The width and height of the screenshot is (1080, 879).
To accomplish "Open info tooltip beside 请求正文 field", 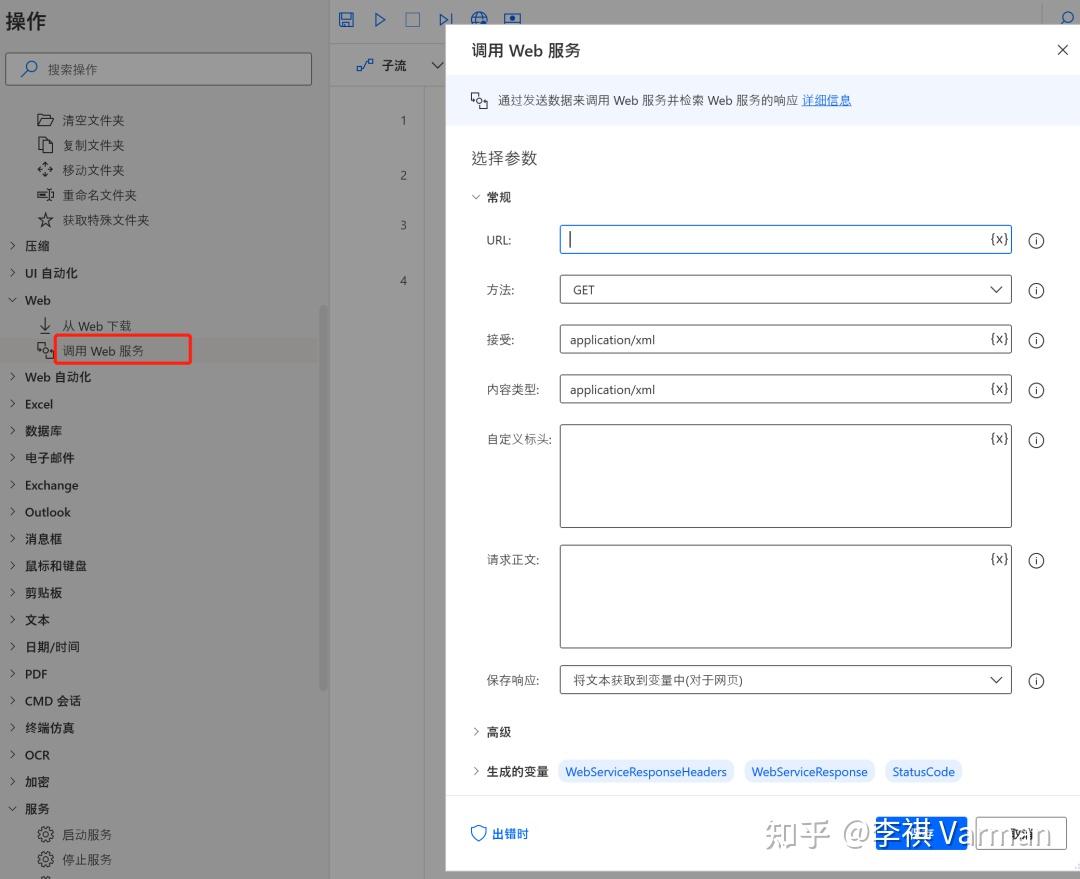I will (x=1036, y=560).
